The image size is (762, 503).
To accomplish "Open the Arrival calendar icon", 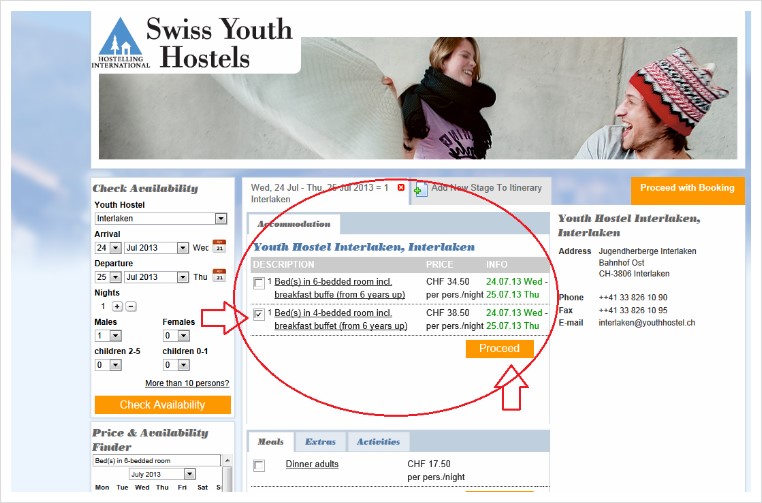I will coord(219,246).
